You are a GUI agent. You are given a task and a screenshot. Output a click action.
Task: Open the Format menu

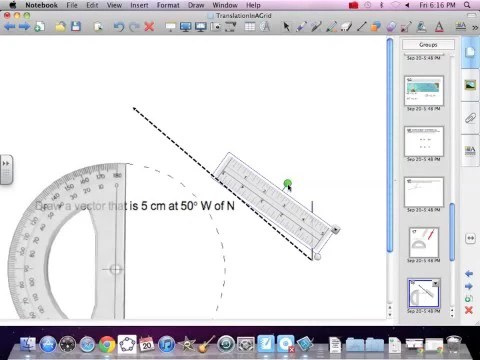tap(168, 5)
